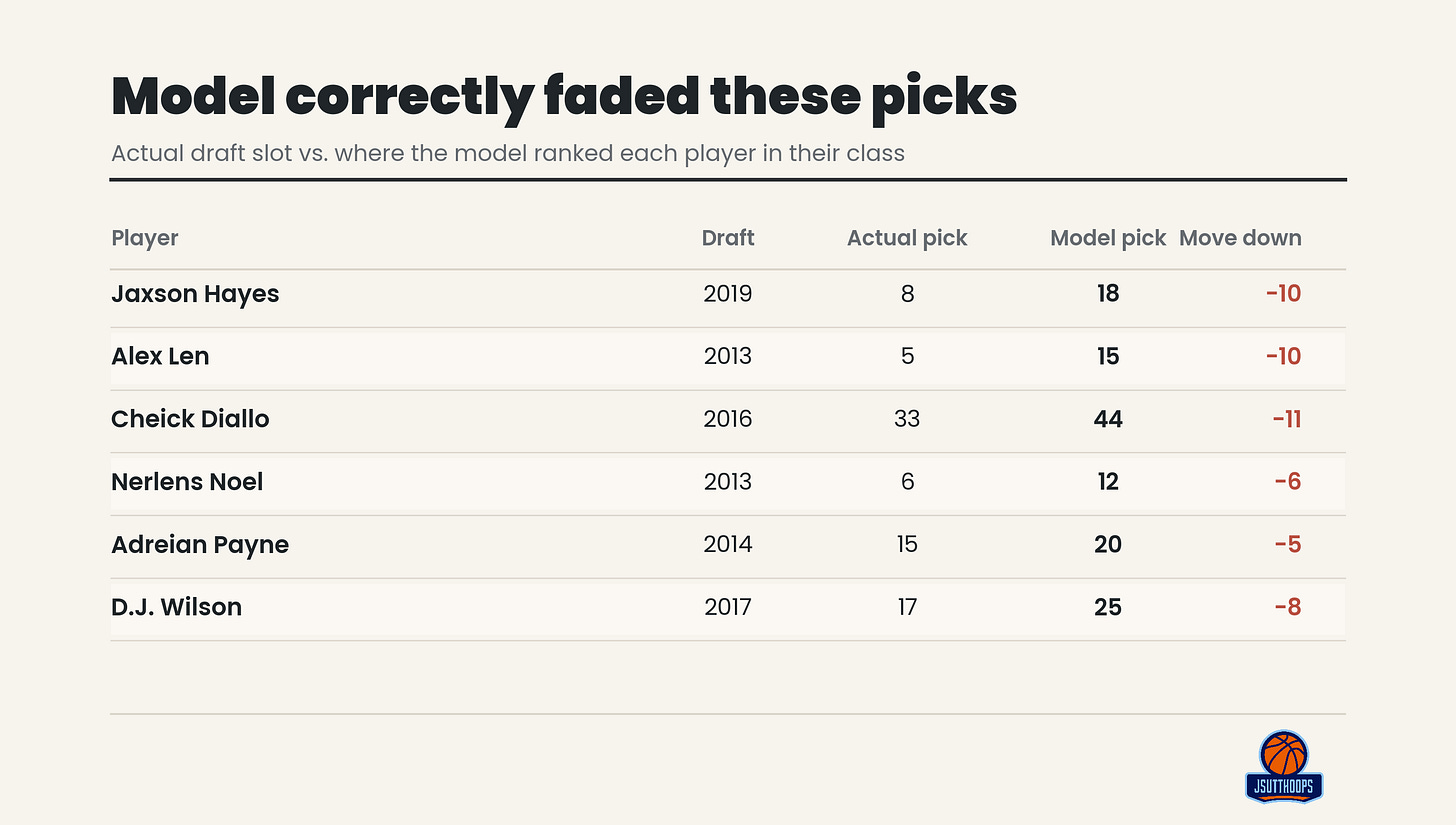Select the Alex Len player name
Screen dimensions: 1456x825
coord(160,356)
